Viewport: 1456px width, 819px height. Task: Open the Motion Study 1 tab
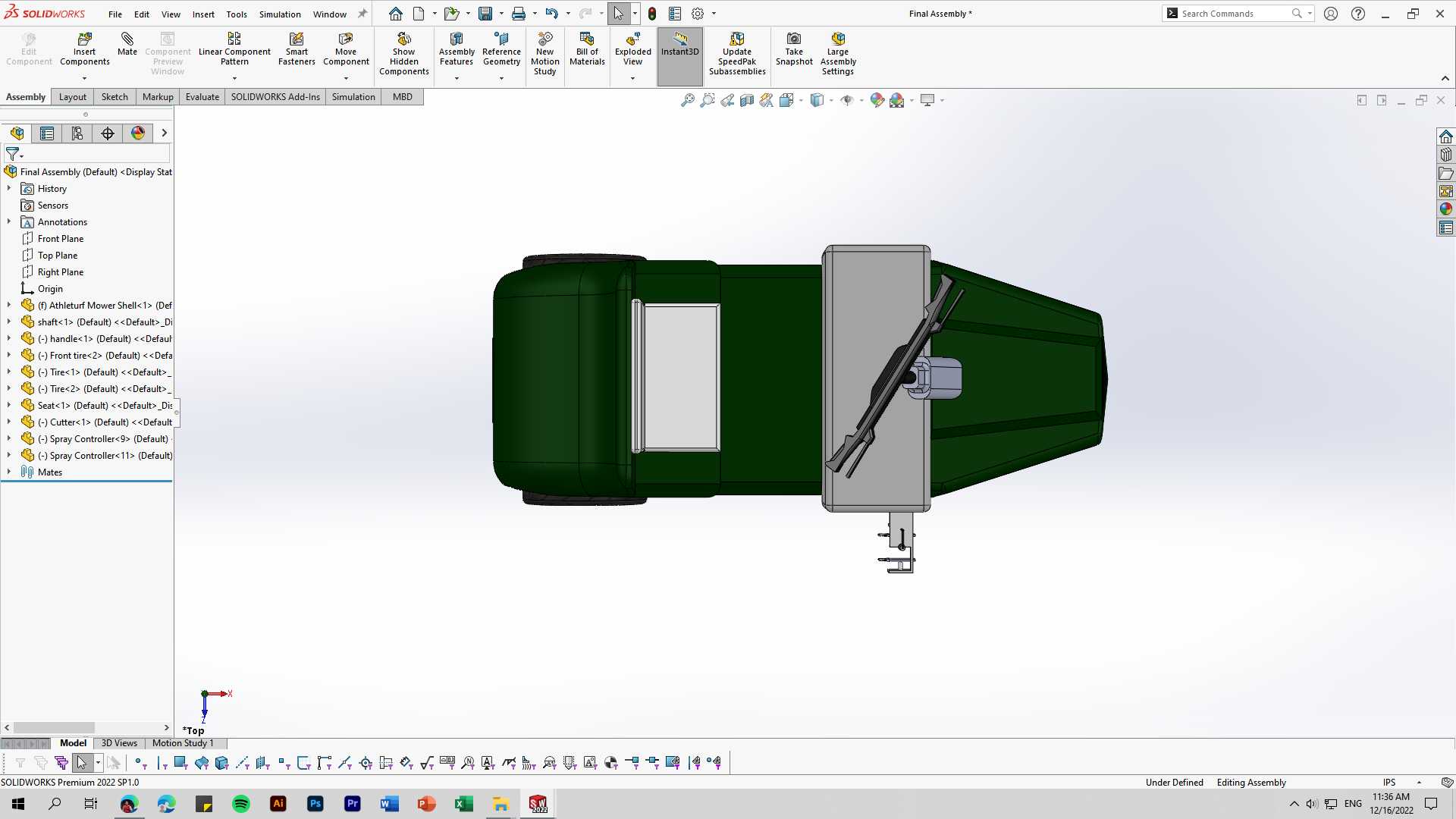183,743
